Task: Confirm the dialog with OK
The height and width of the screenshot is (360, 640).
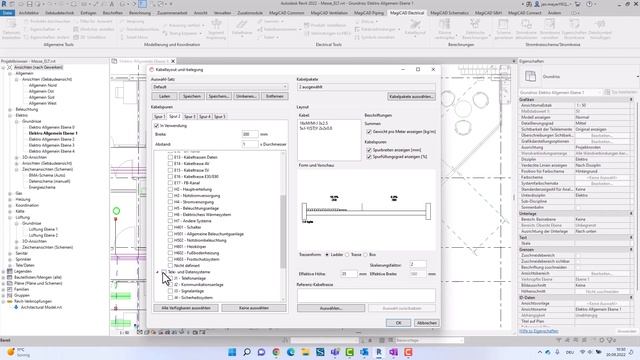Action: 398,323
